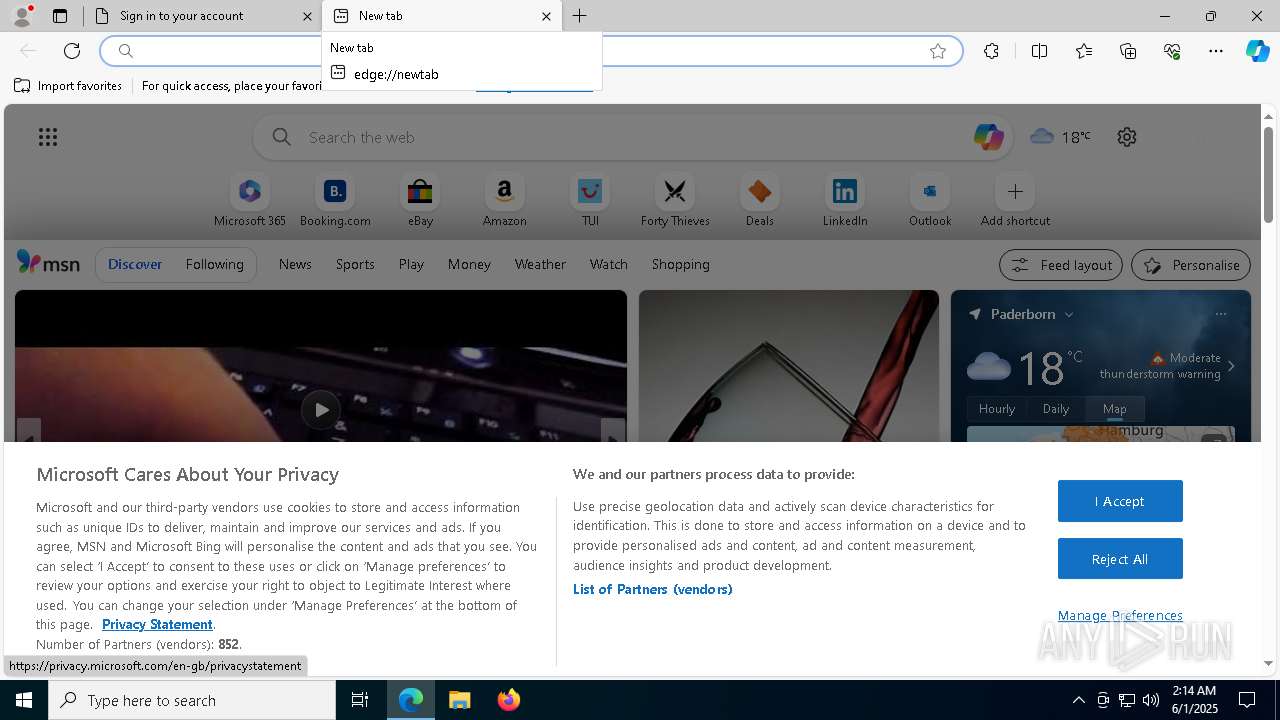Click the Add shortcut plus tile
Viewport: 1280px width, 720px height.
tap(1015, 200)
